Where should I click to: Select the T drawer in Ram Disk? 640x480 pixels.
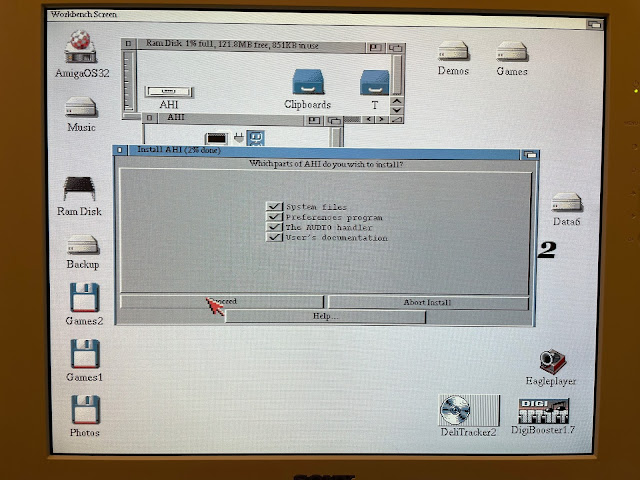coord(375,83)
